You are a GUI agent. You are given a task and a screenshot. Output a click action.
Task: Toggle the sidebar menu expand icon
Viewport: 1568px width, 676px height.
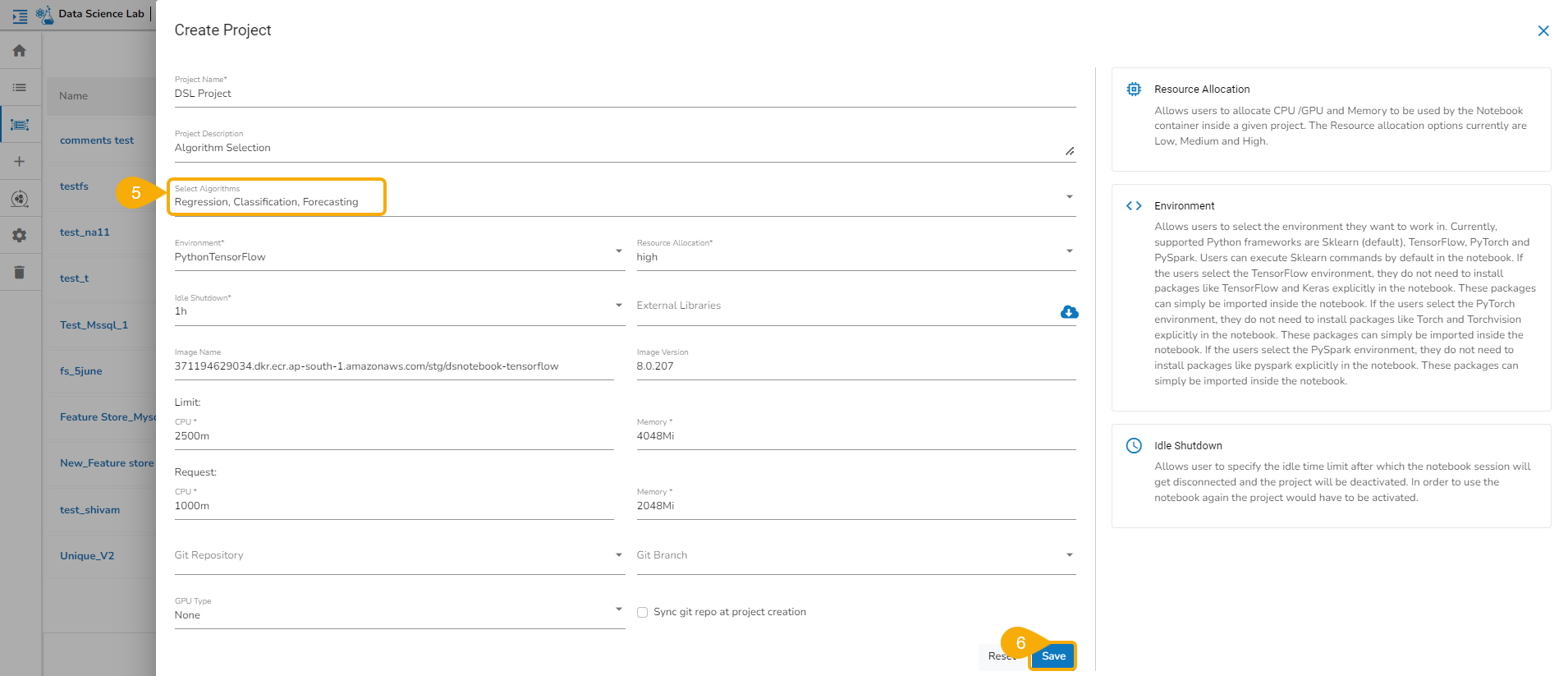pyautogui.click(x=20, y=16)
